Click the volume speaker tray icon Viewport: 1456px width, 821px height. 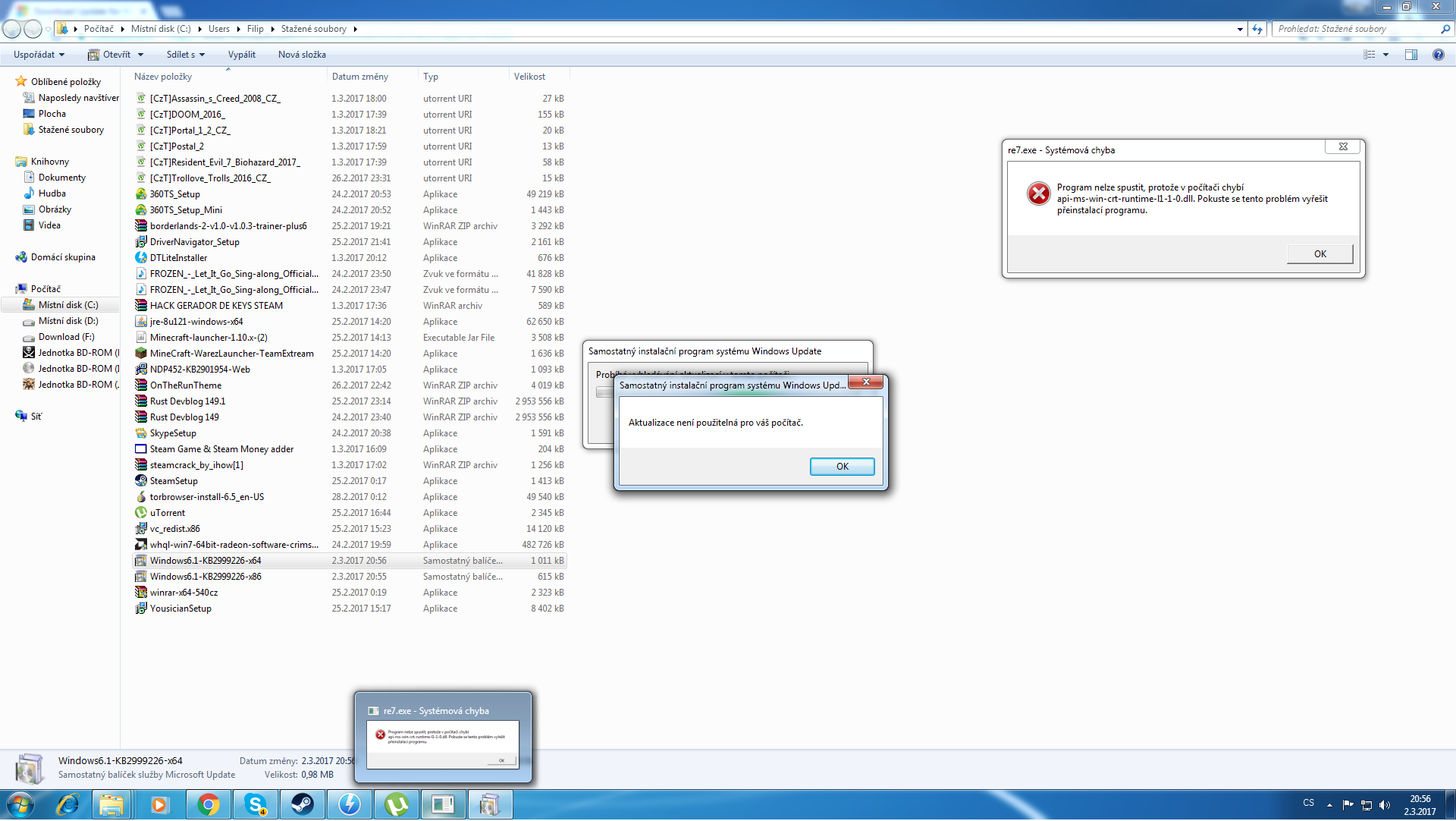(1385, 805)
